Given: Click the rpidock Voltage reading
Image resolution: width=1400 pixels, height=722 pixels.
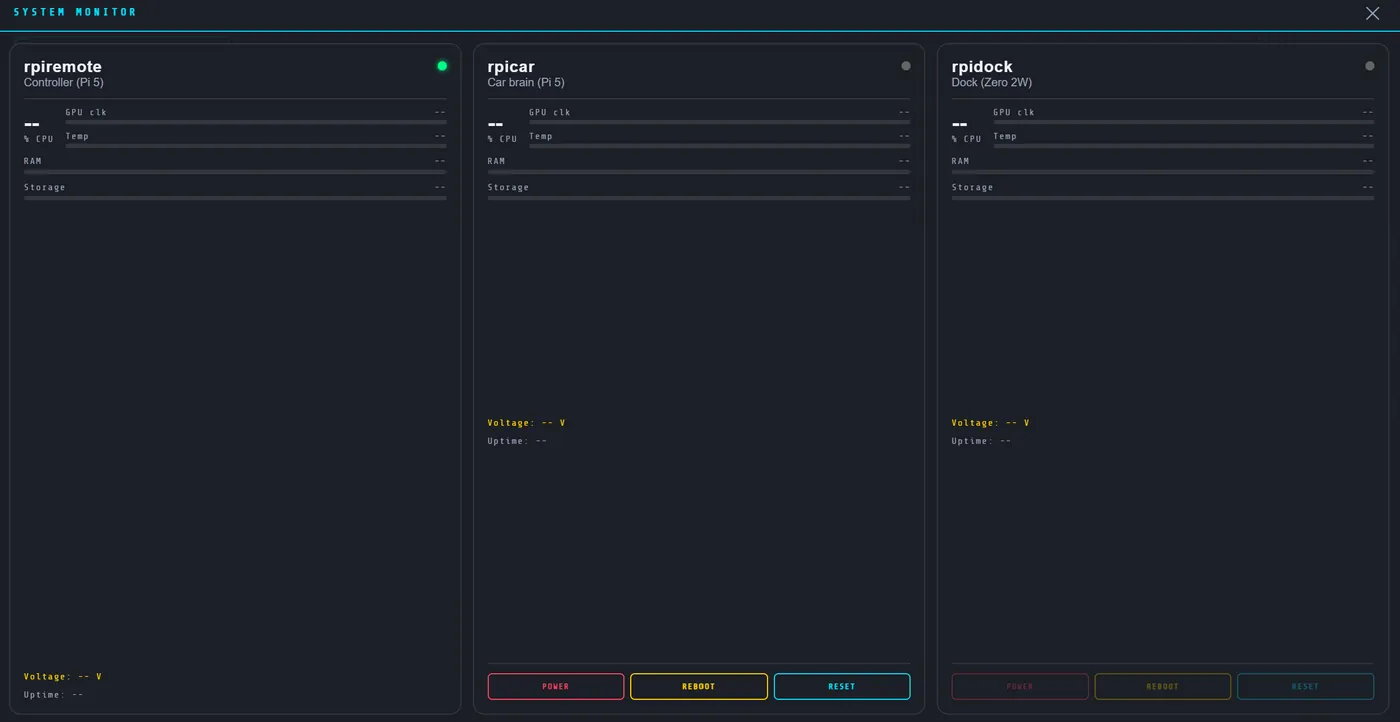Looking at the screenshot, I should (x=991, y=423).
